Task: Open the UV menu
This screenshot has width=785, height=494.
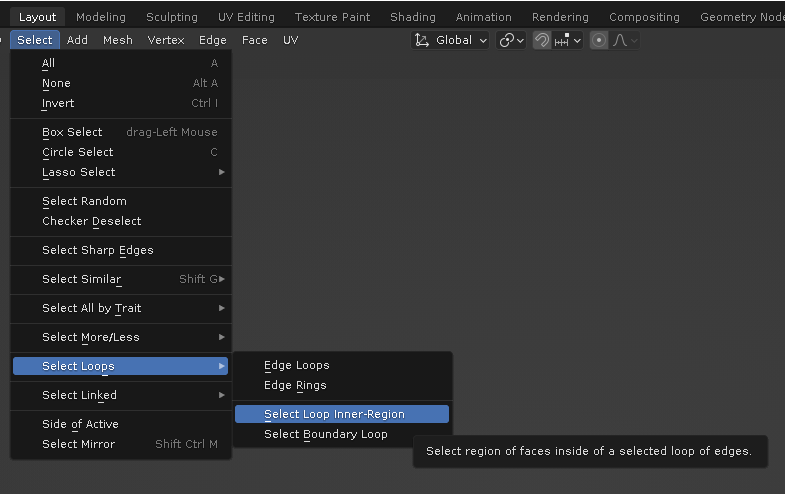Action: 290,40
